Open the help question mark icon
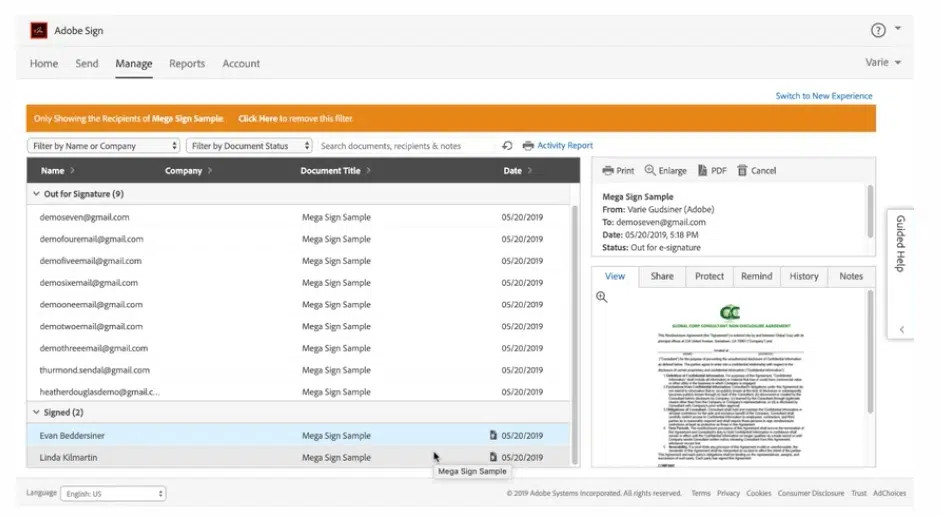This screenshot has height=516, width=941. coord(878,30)
